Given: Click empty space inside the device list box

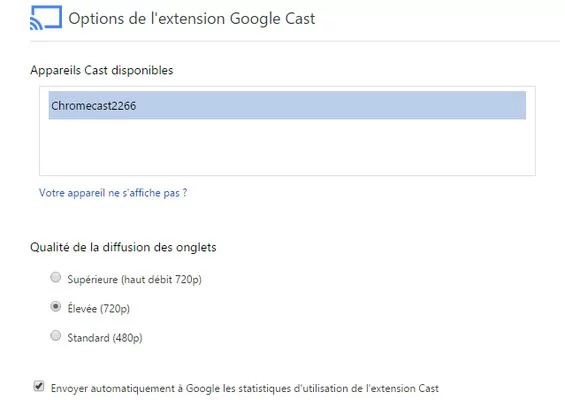Looking at the screenshot, I should [x=287, y=148].
